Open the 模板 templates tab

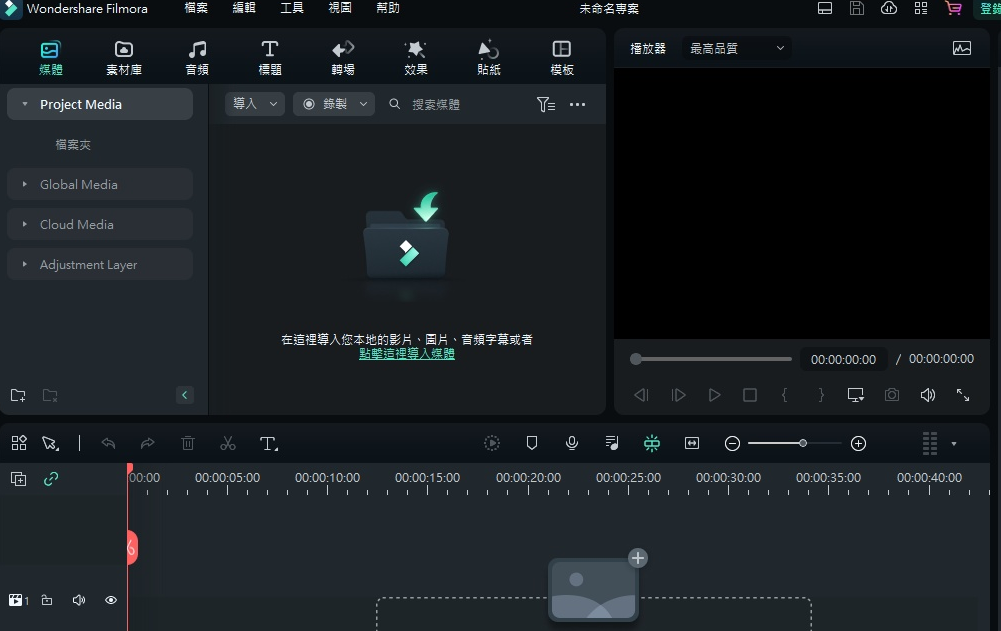562,57
